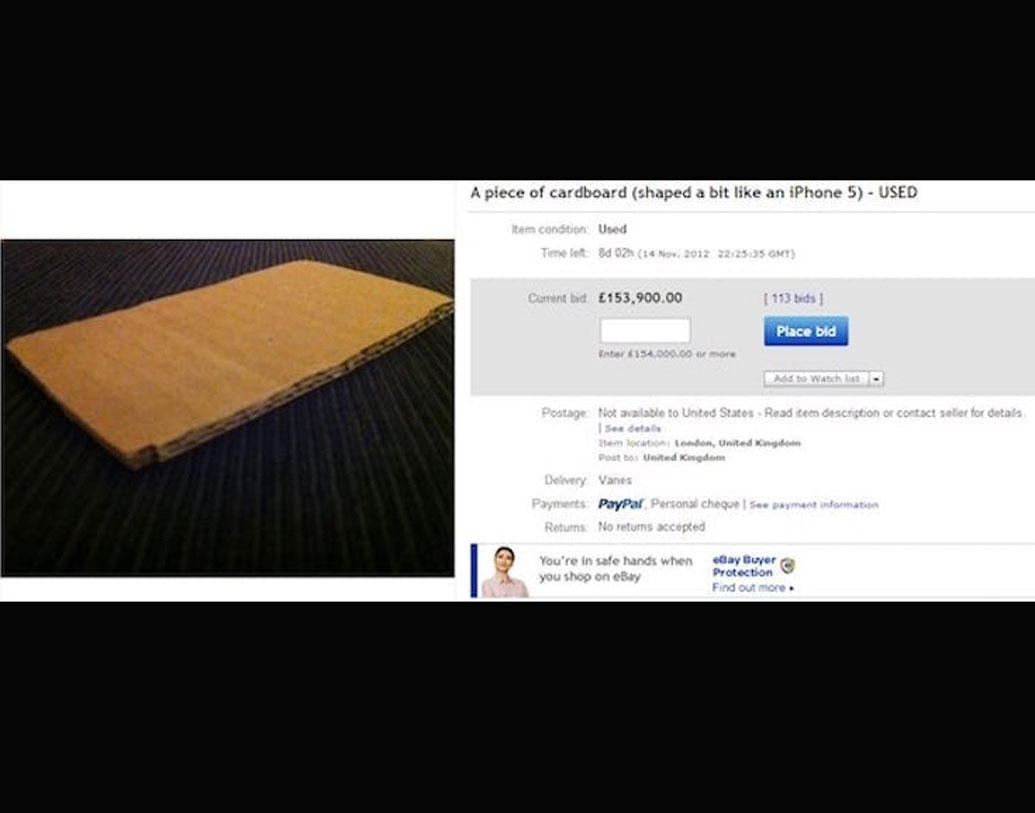Click the PayPal logo
1035x813 pixels.
point(620,504)
